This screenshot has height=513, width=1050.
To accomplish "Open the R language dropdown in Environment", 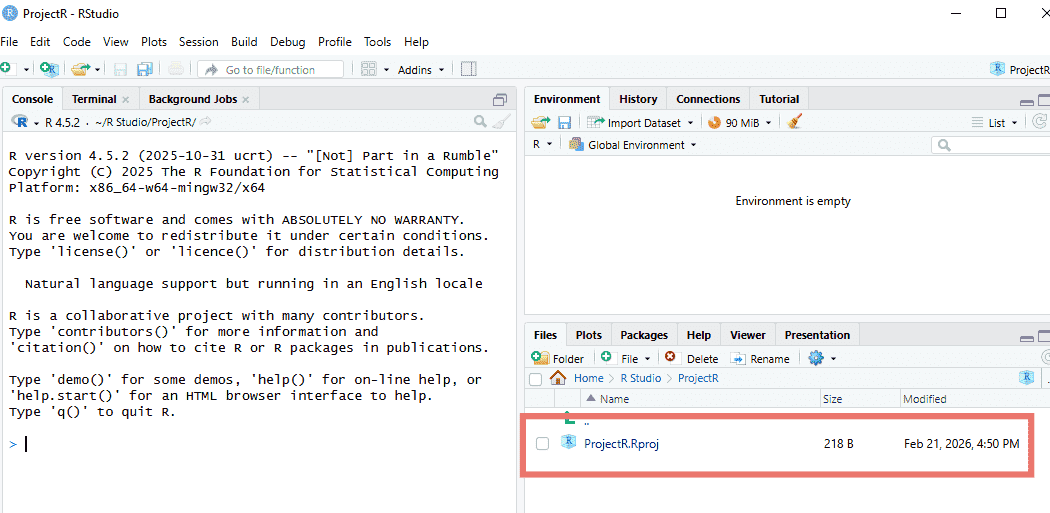I will 542,144.
